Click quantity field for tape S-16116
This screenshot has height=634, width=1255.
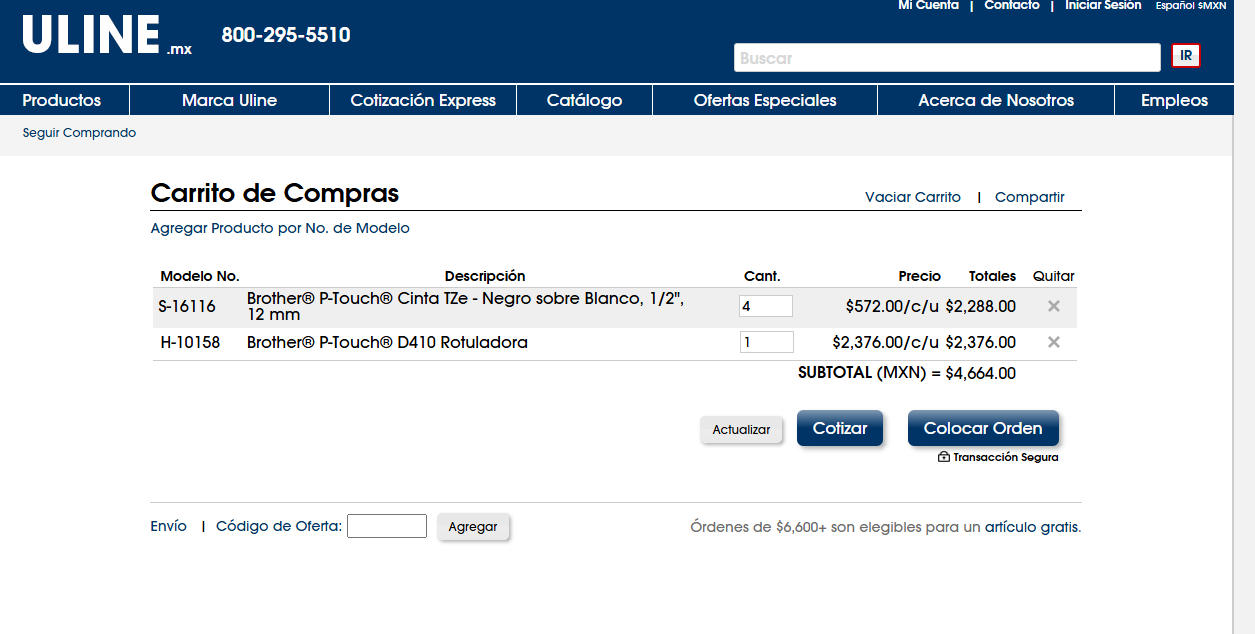pyautogui.click(x=765, y=306)
